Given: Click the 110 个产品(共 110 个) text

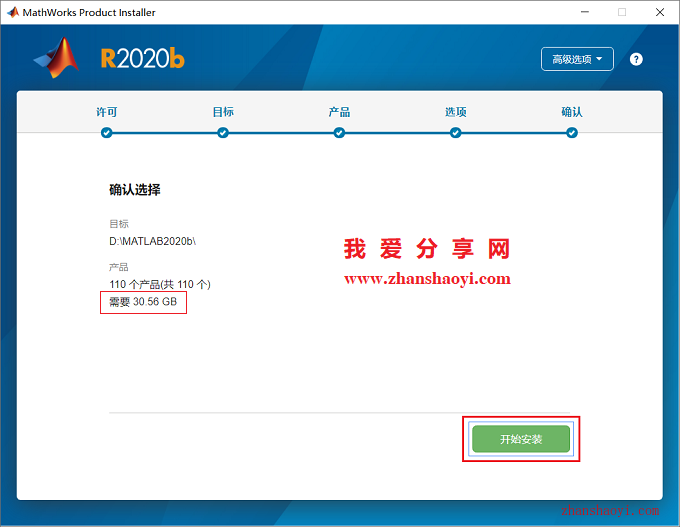Looking at the screenshot, I should click(160, 285).
